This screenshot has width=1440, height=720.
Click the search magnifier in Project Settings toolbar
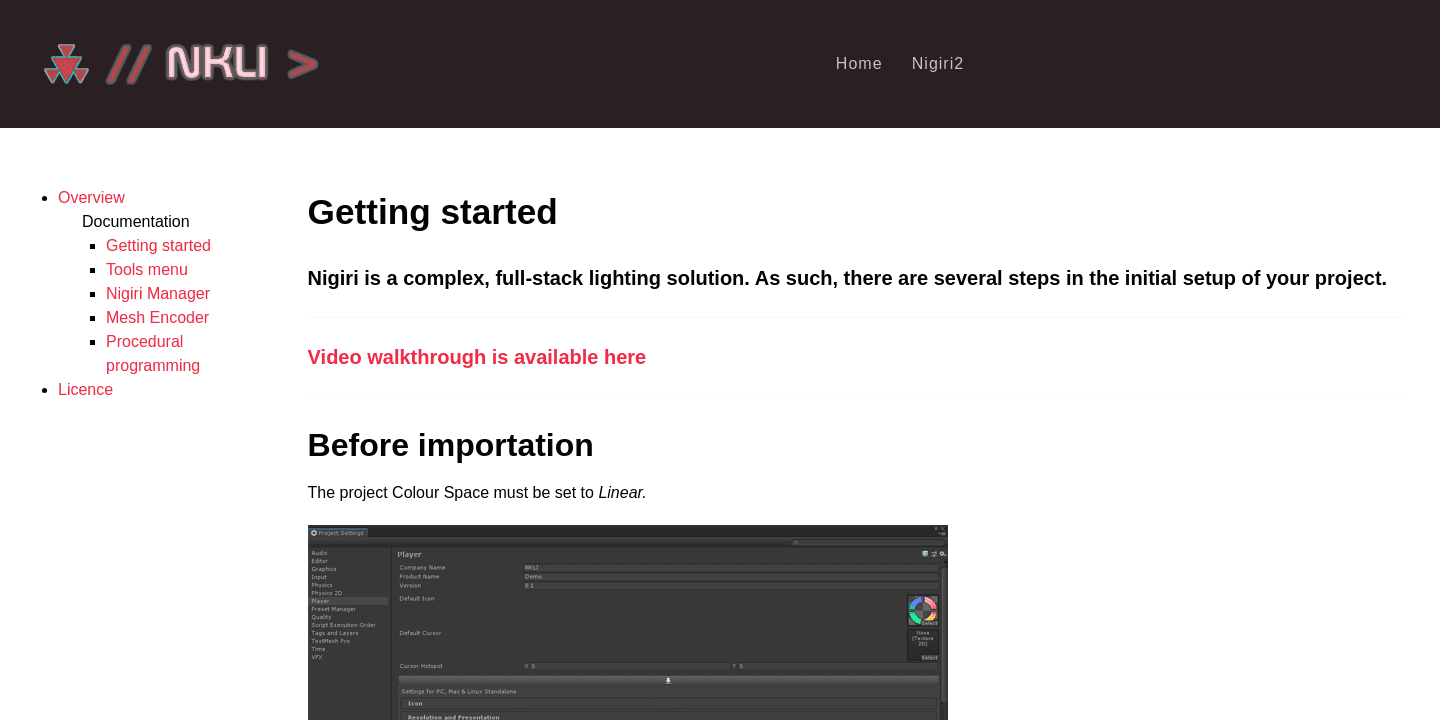[797, 543]
